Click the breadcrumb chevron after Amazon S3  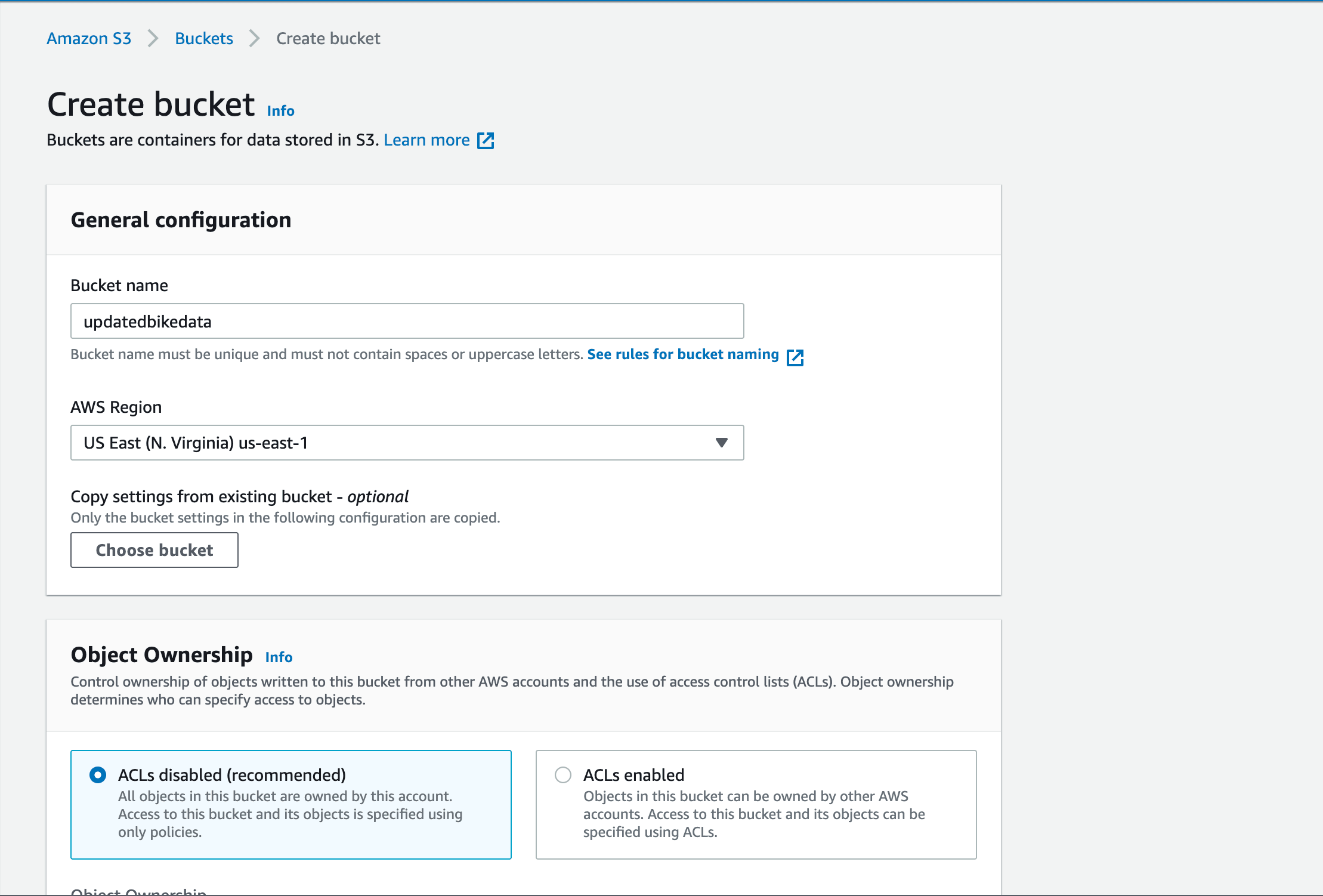coord(153,39)
